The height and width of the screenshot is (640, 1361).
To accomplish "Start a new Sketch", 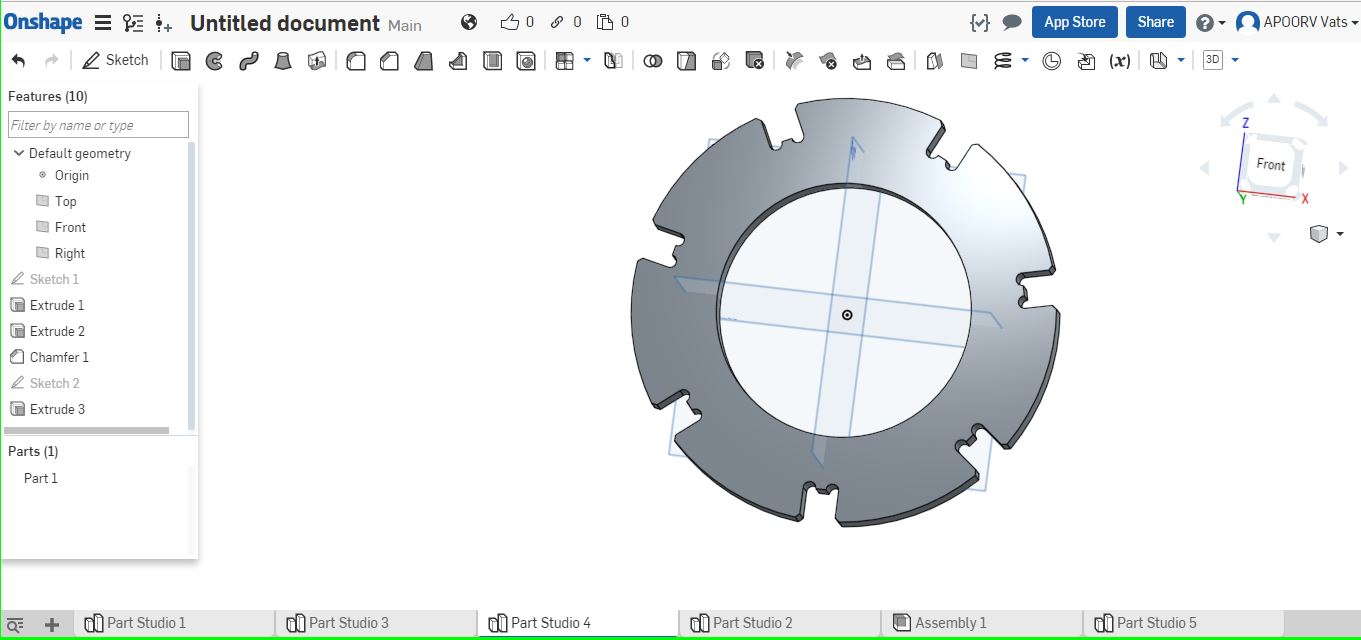I will [115, 60].
